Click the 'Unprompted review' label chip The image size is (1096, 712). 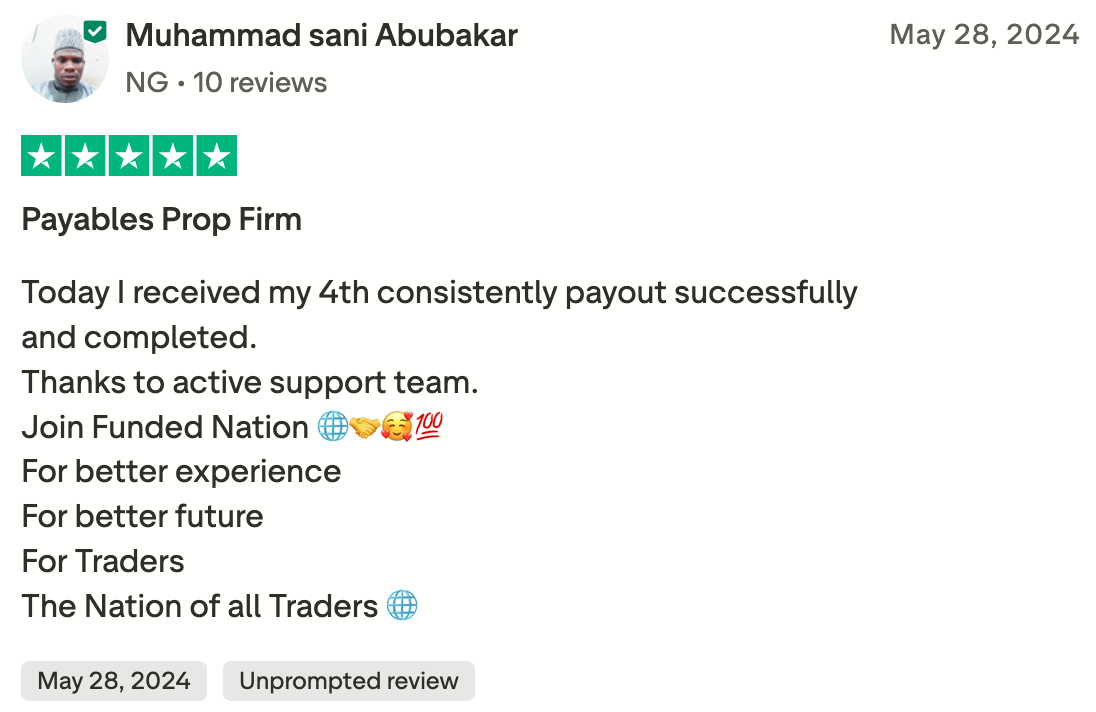(x=348, y=681)
